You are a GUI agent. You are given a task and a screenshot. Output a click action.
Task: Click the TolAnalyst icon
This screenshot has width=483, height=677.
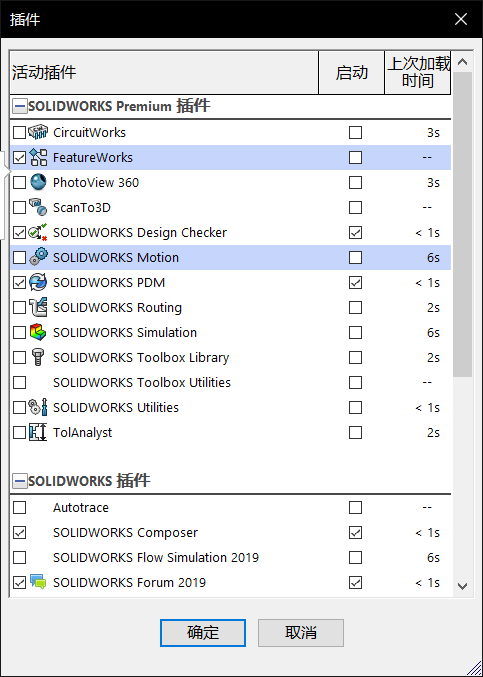[x=38, y=433]
